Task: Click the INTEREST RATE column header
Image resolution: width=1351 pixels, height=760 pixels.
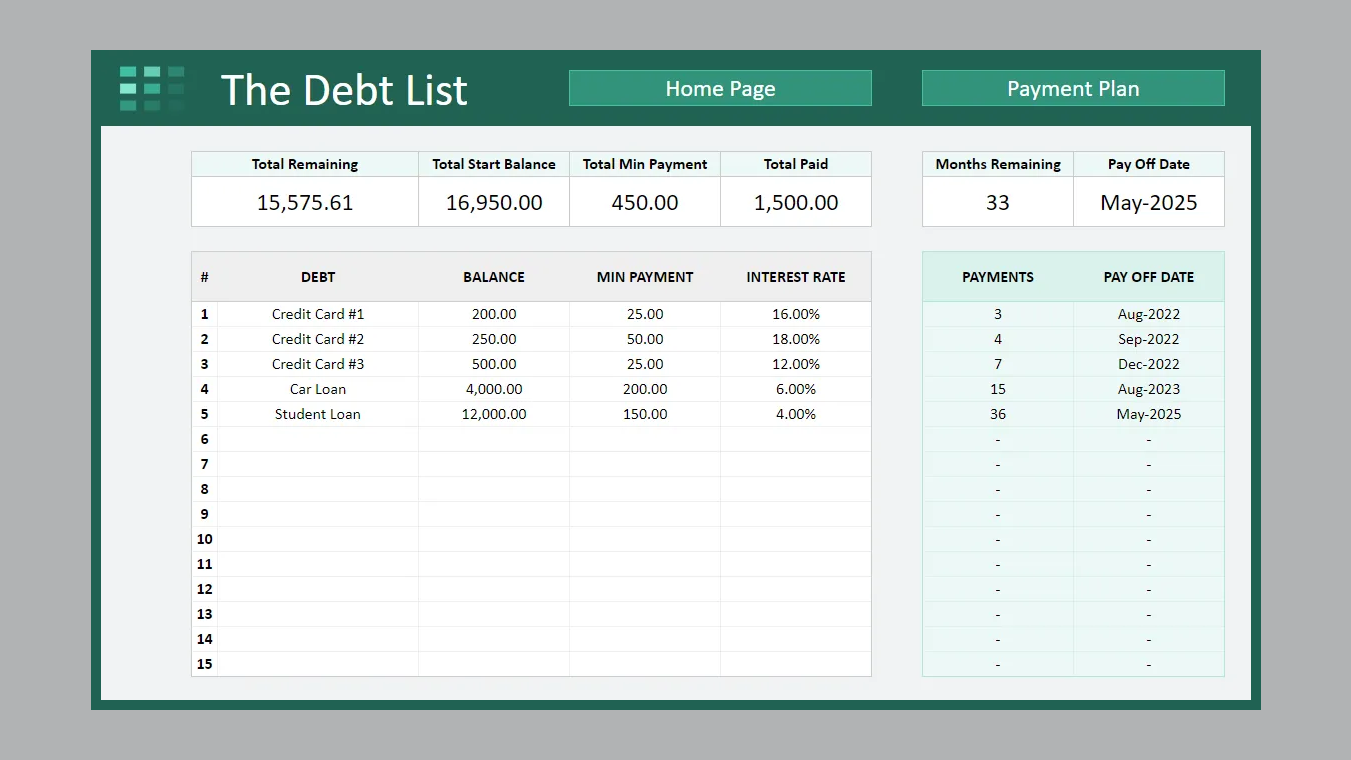Action: 796,277
